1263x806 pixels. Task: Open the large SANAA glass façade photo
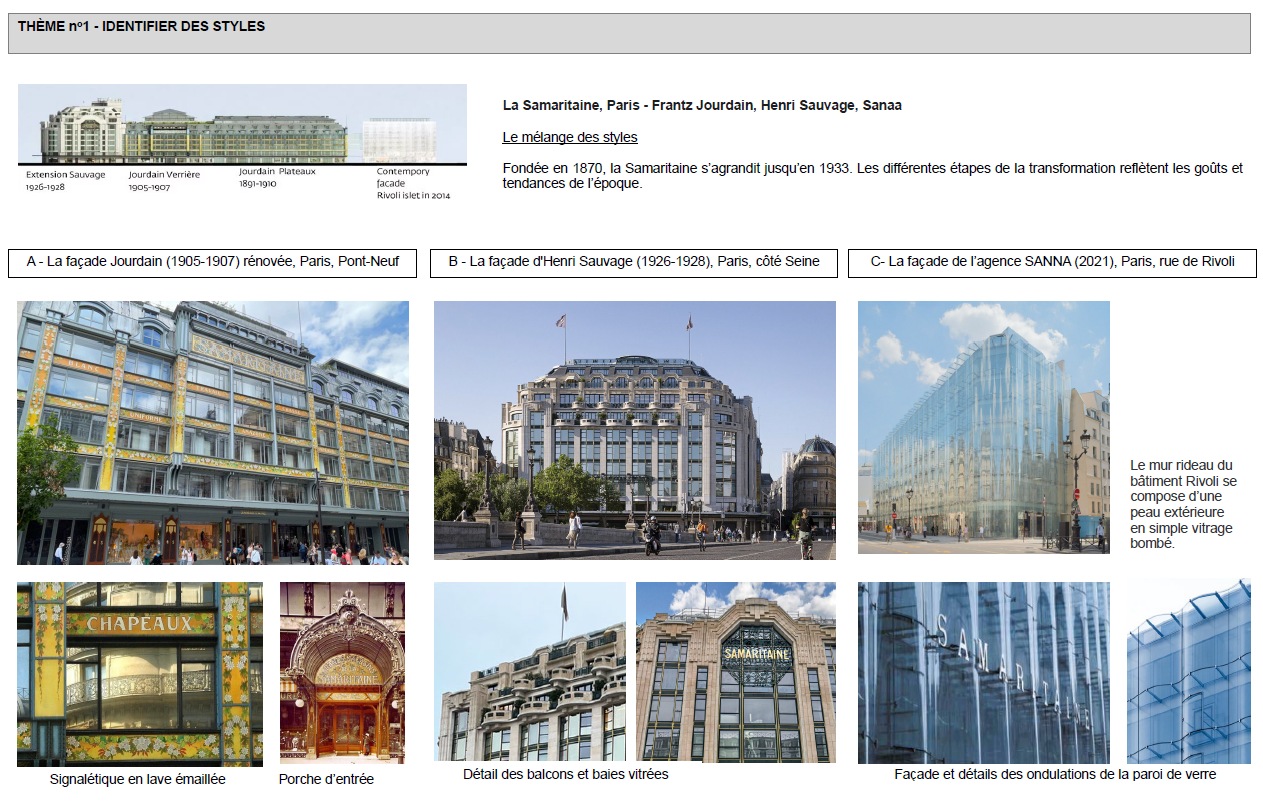(x=983, y=427)
